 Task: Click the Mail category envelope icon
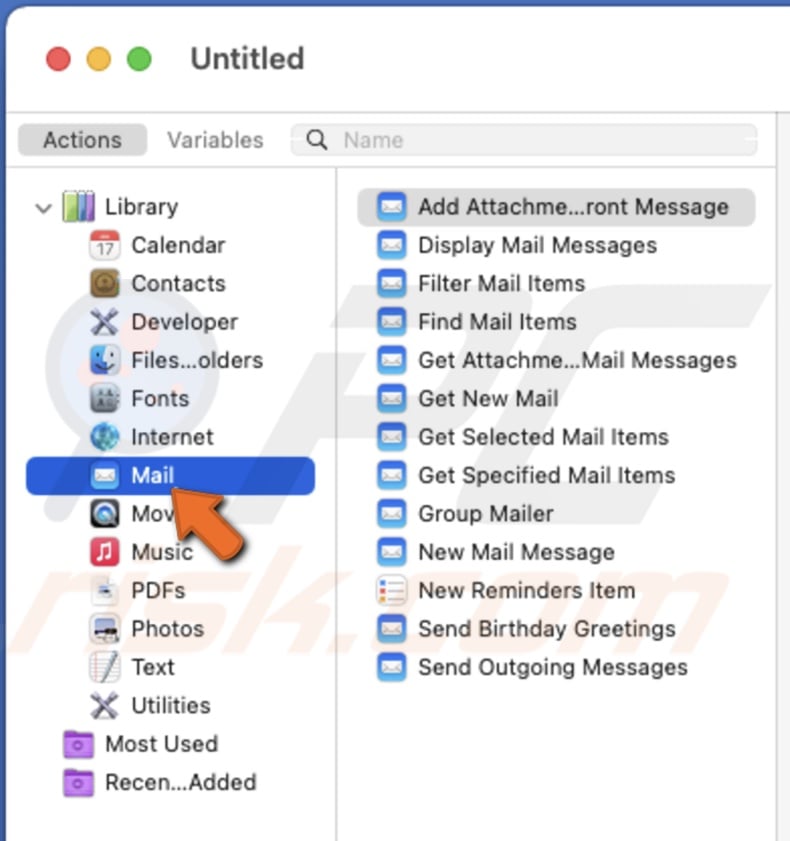tap(105, 475)
